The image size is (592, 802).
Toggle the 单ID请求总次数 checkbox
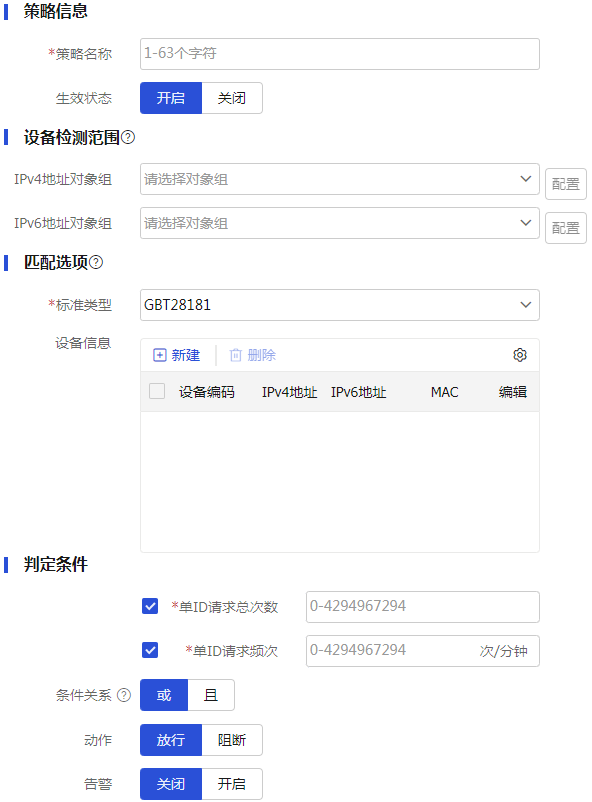tap(150, 607)
